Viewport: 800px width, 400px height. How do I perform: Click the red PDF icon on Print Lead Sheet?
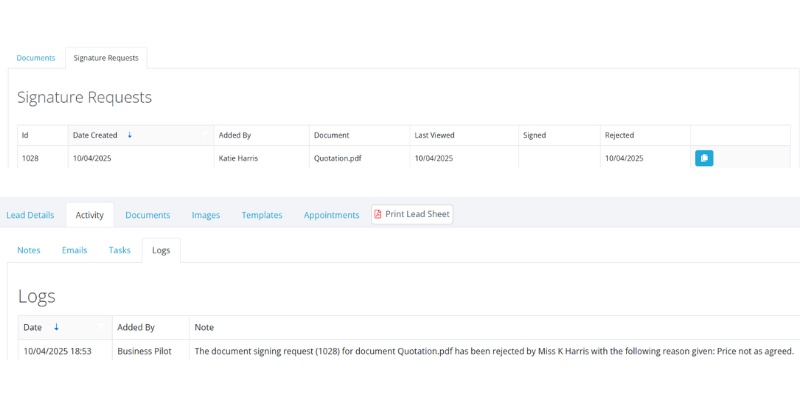tap(378, 214)
